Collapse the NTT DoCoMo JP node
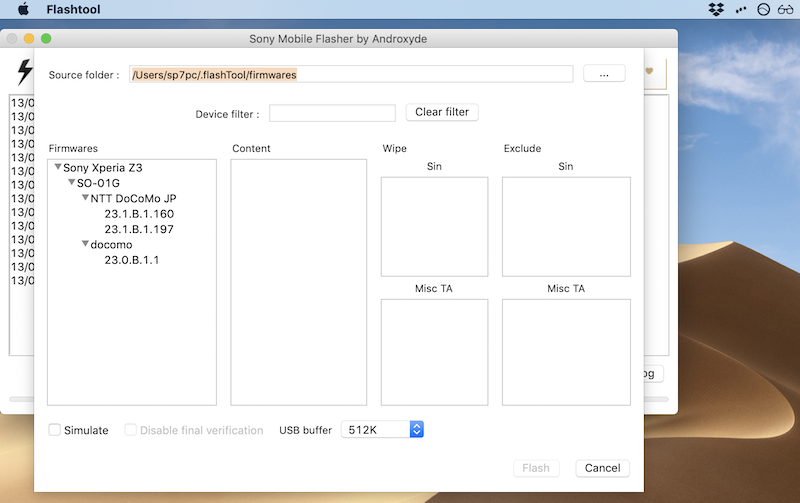800x503 pixels. 85,198
